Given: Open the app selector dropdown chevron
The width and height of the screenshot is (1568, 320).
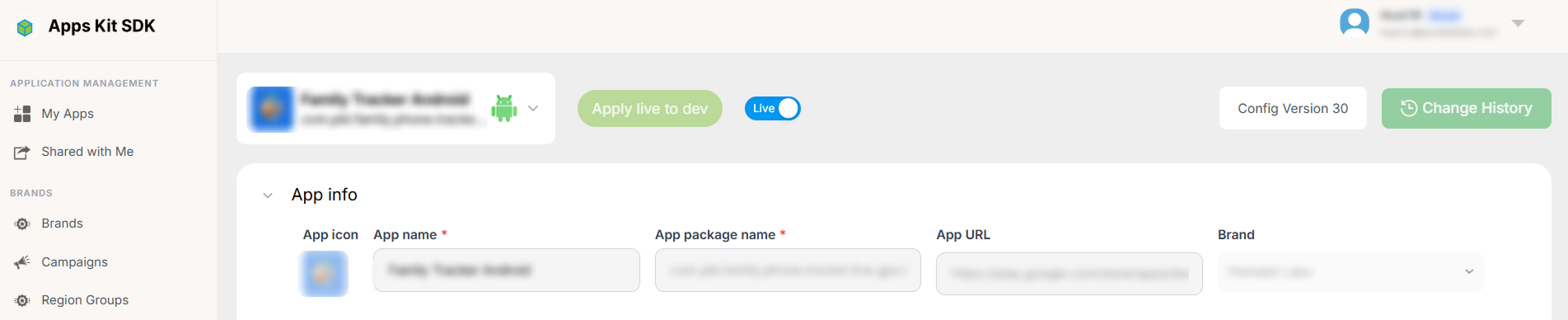Looking at the screenshot, I should 533,108.
